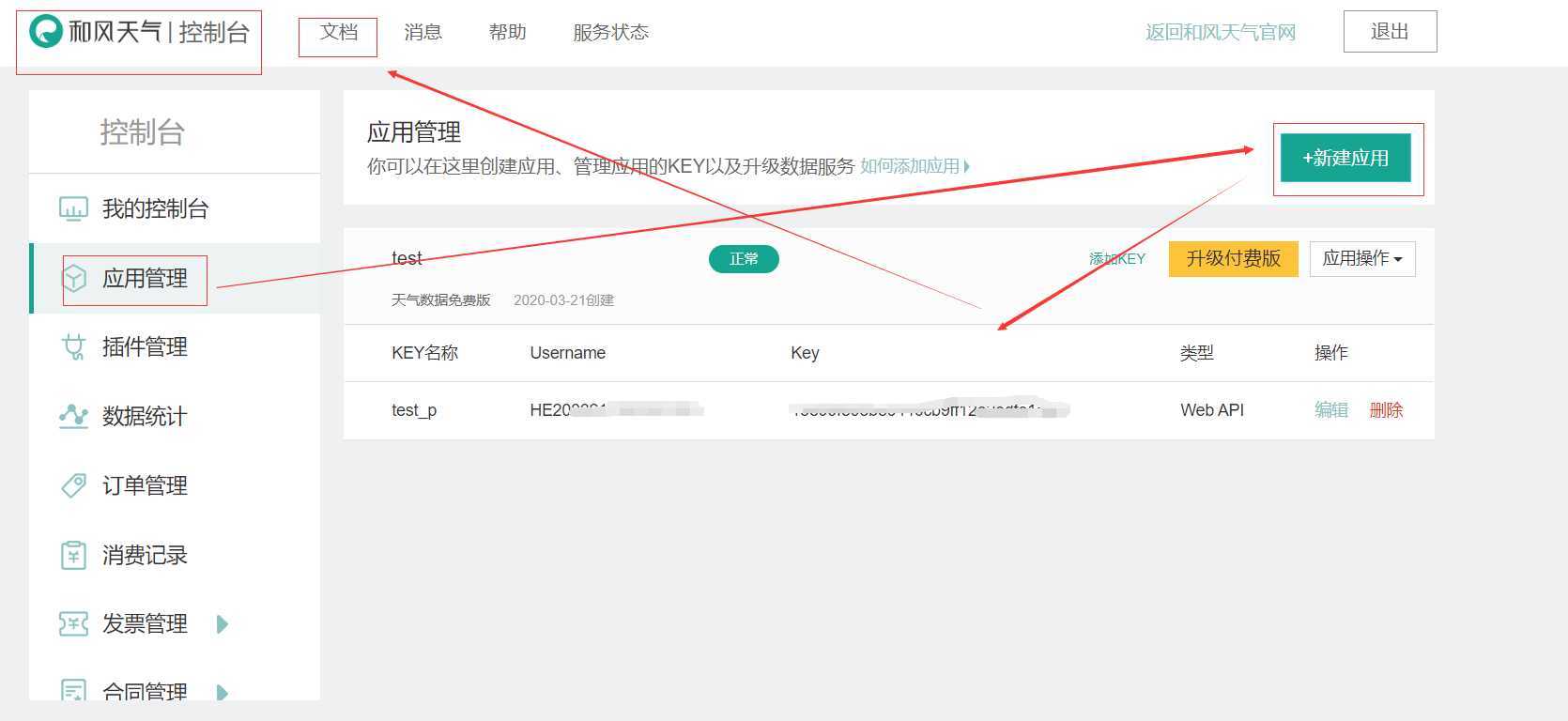Open the 应用操作 dropdown
1568x721 pixels.
tap(1362, 259)
